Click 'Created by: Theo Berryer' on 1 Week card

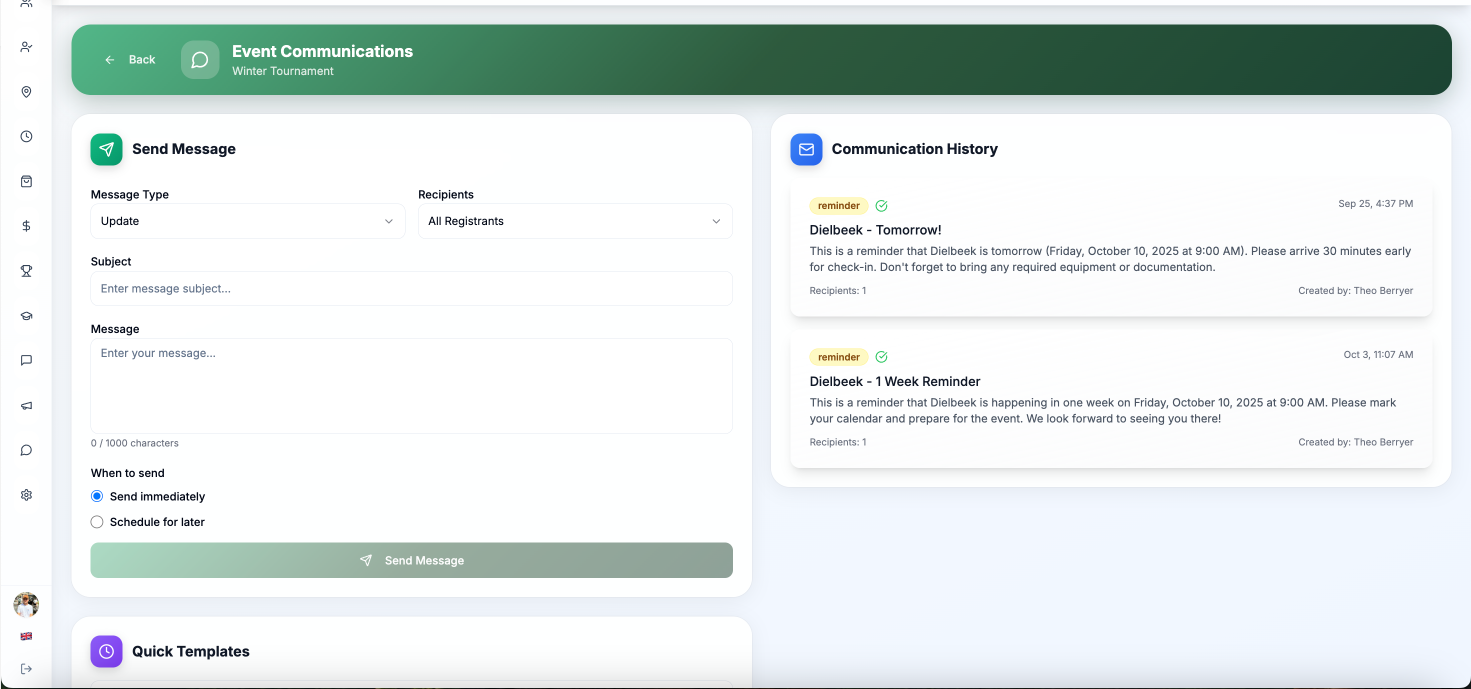(x=1355, y=442)
